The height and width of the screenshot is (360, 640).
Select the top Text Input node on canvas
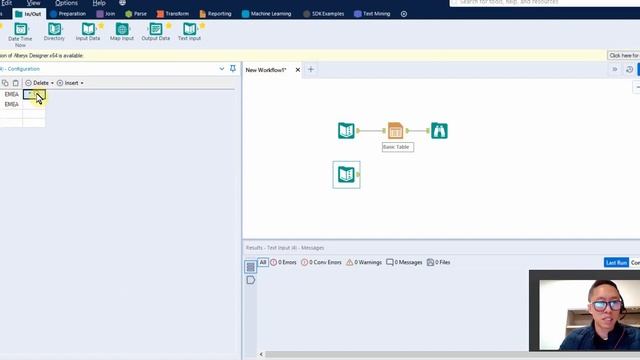tap(346, 131)
